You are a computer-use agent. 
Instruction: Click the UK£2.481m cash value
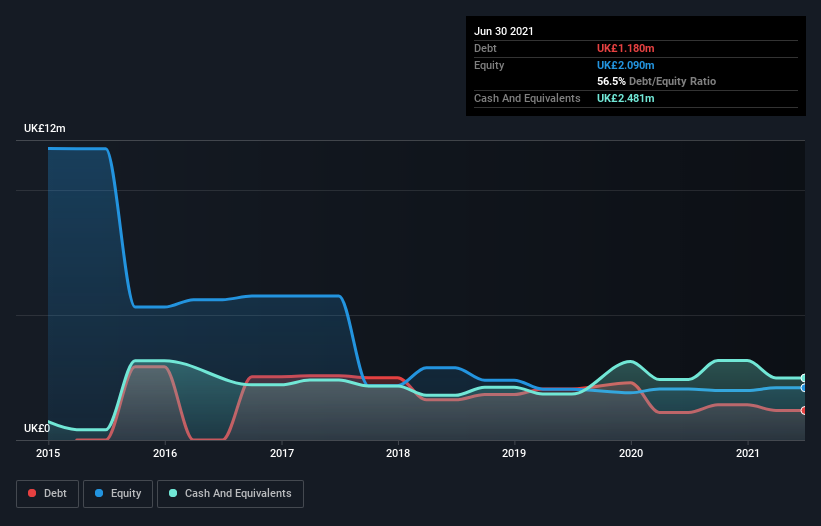tap(626, 98)
